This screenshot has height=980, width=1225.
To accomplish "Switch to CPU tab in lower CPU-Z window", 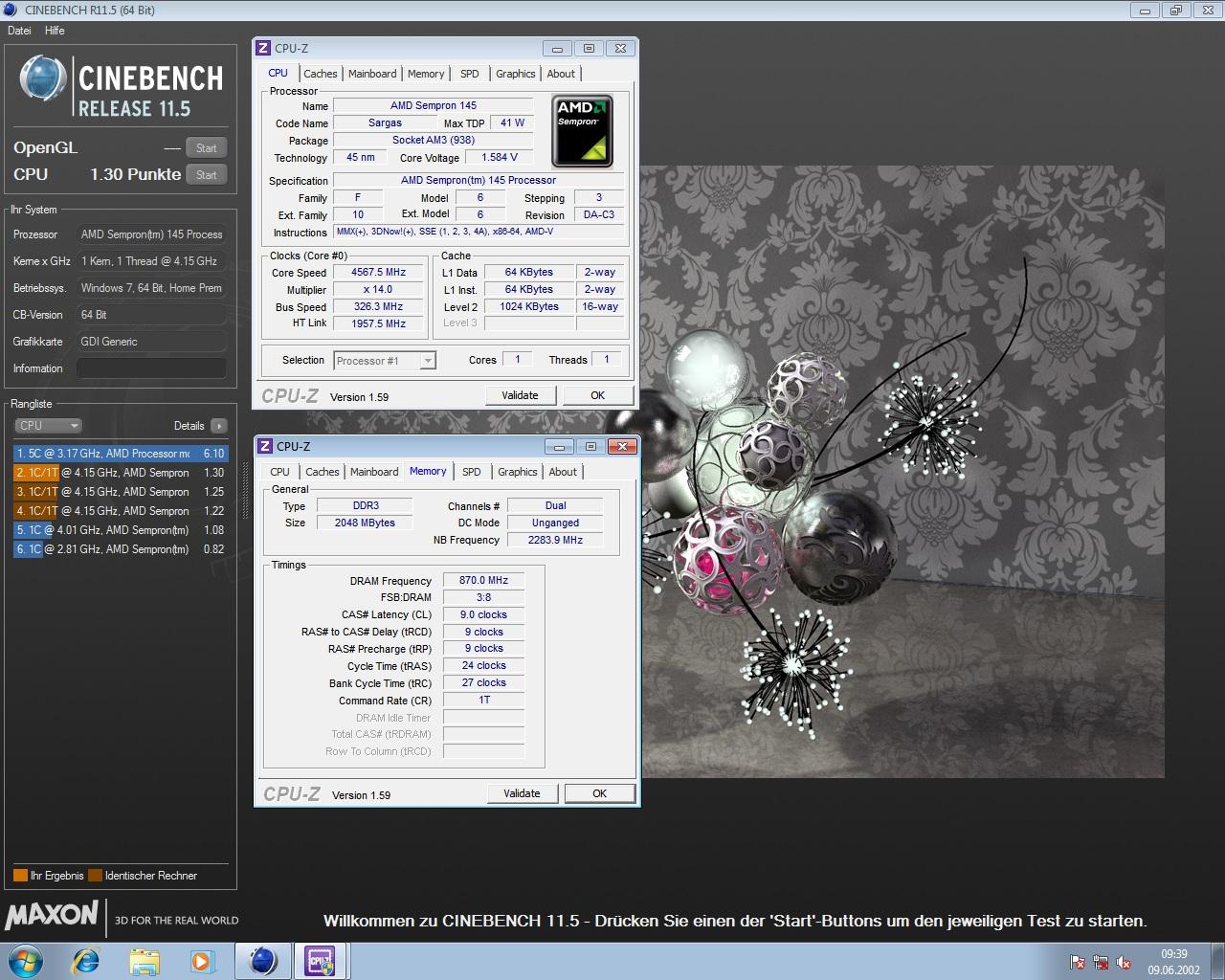I will click(x=279, y=472).
